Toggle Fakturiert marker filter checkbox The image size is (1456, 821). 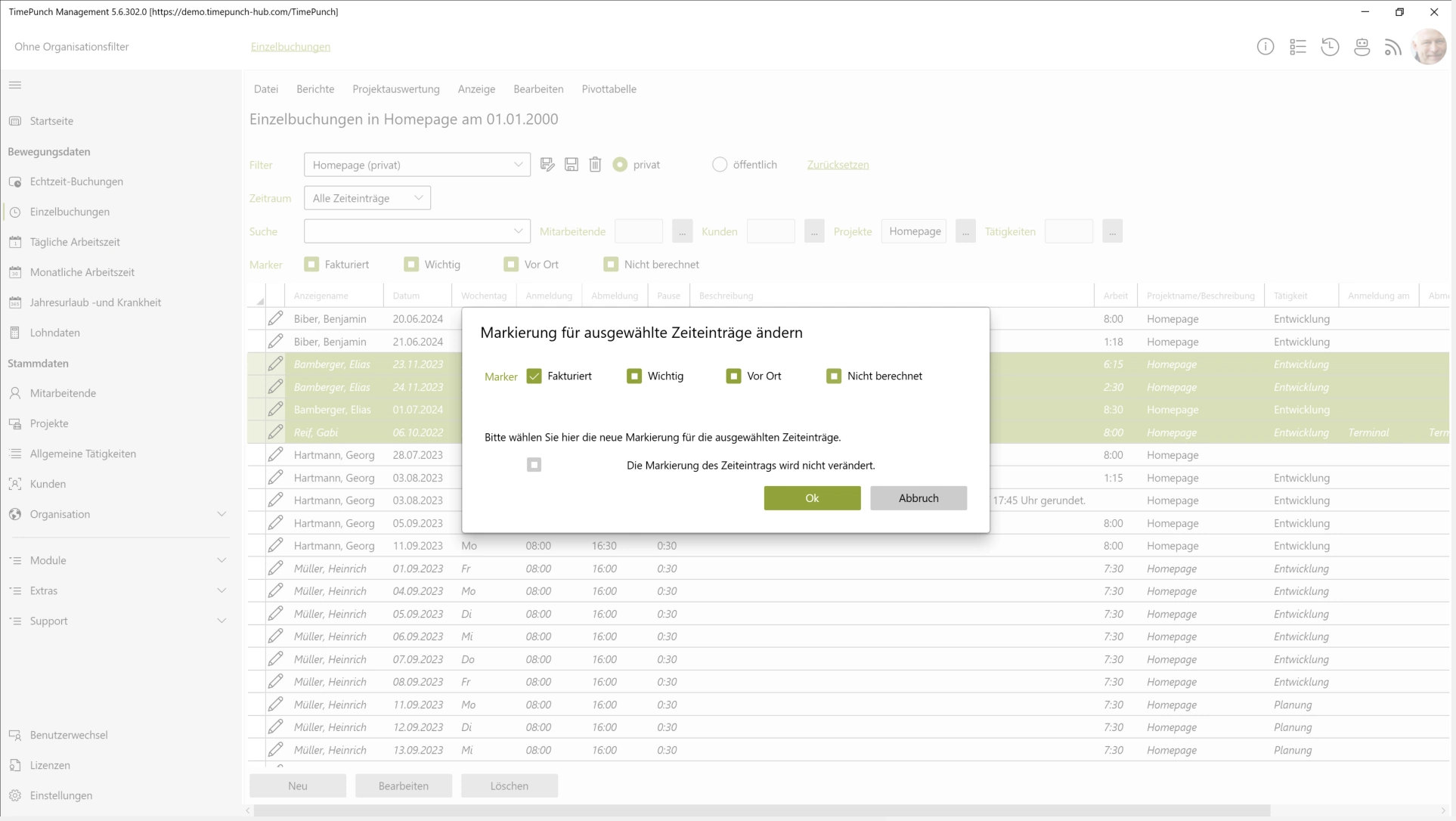311,264
